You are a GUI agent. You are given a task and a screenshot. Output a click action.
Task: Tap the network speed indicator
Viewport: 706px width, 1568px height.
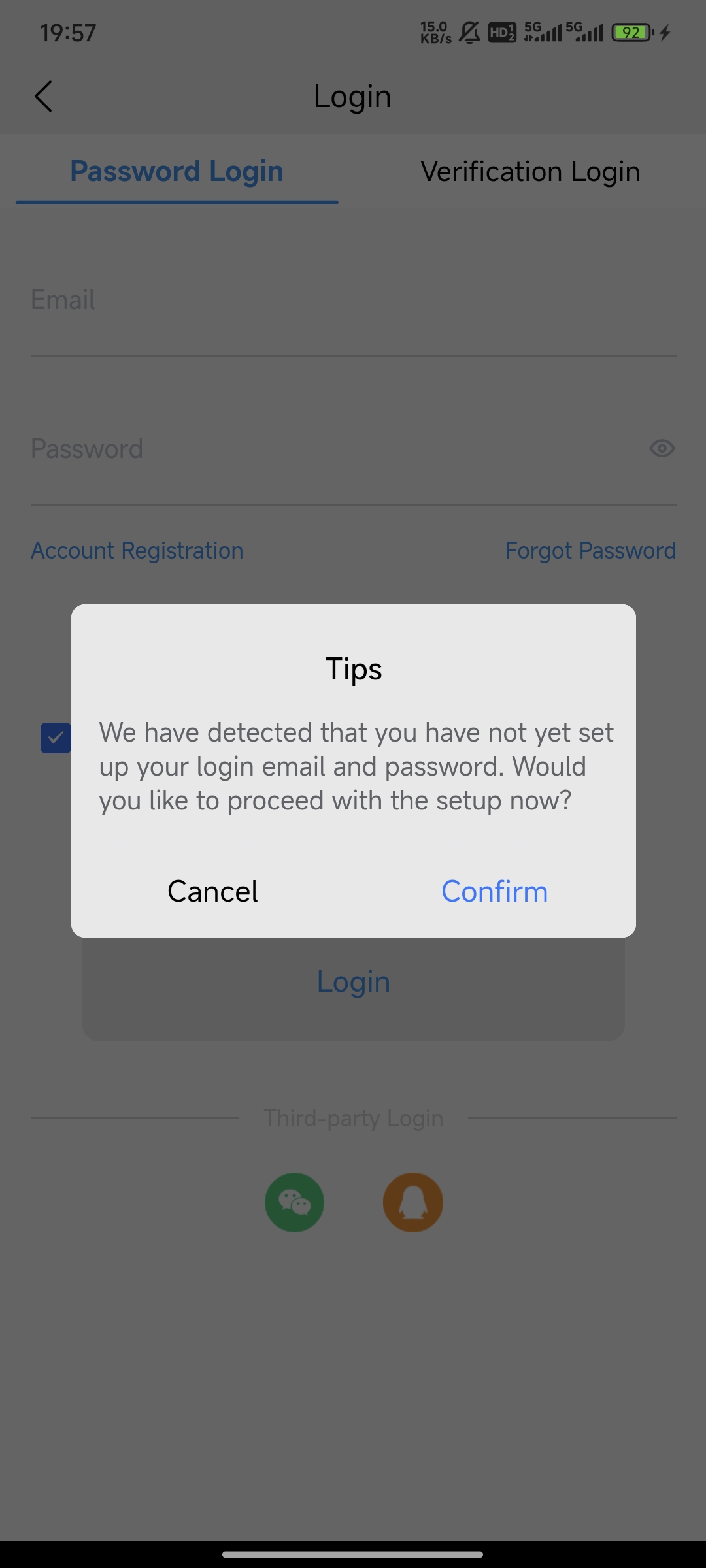pos(435,32)
